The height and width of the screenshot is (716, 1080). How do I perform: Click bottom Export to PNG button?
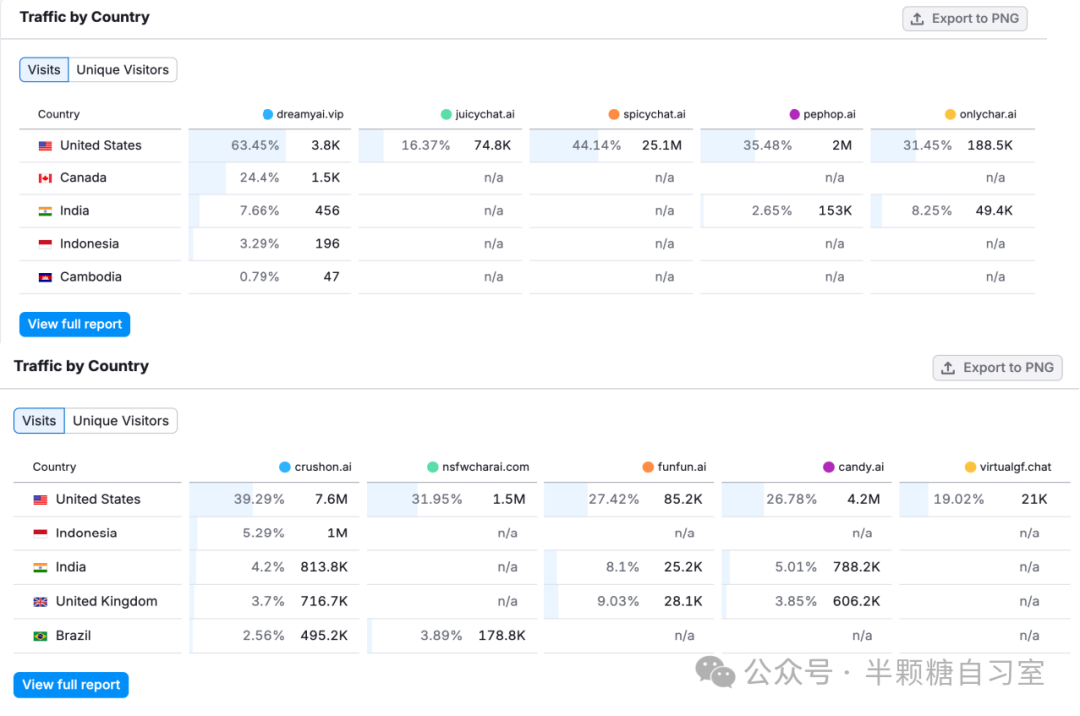pos(997,368)
